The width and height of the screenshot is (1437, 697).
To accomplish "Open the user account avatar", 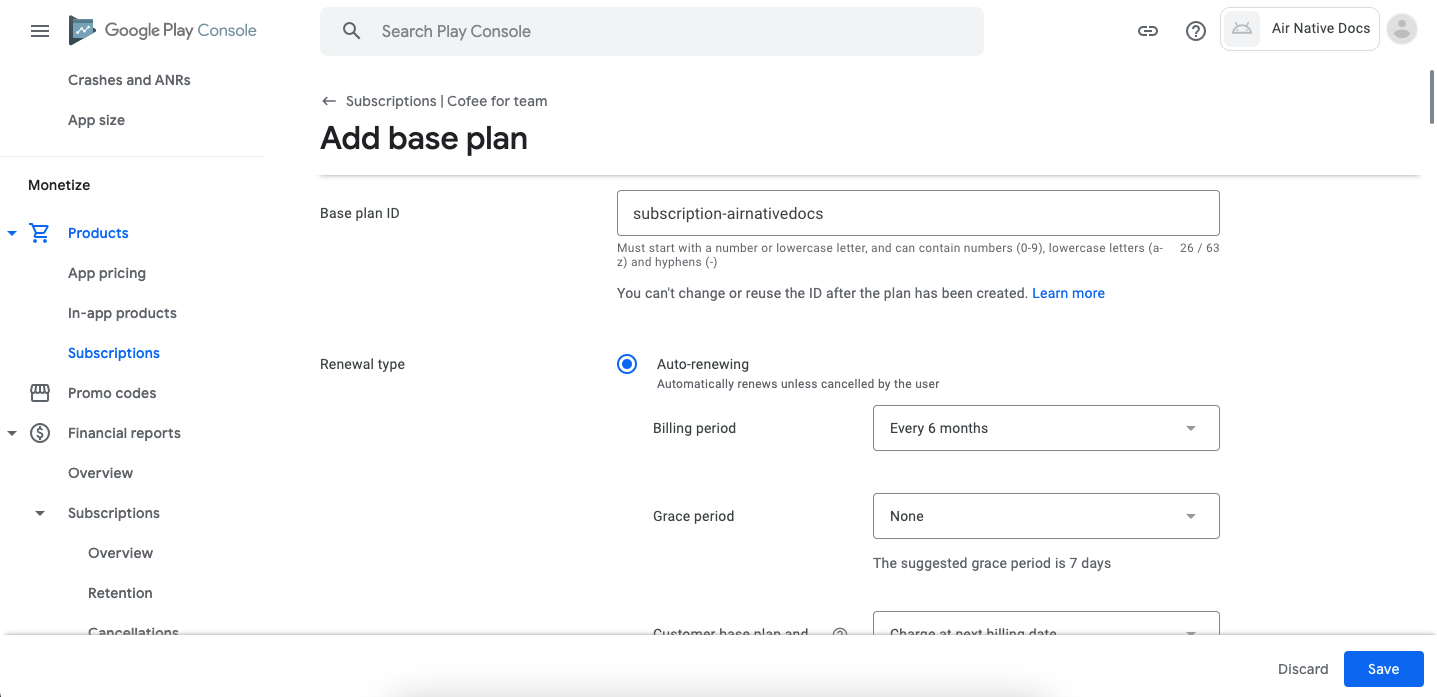I will click(1402, 30).
